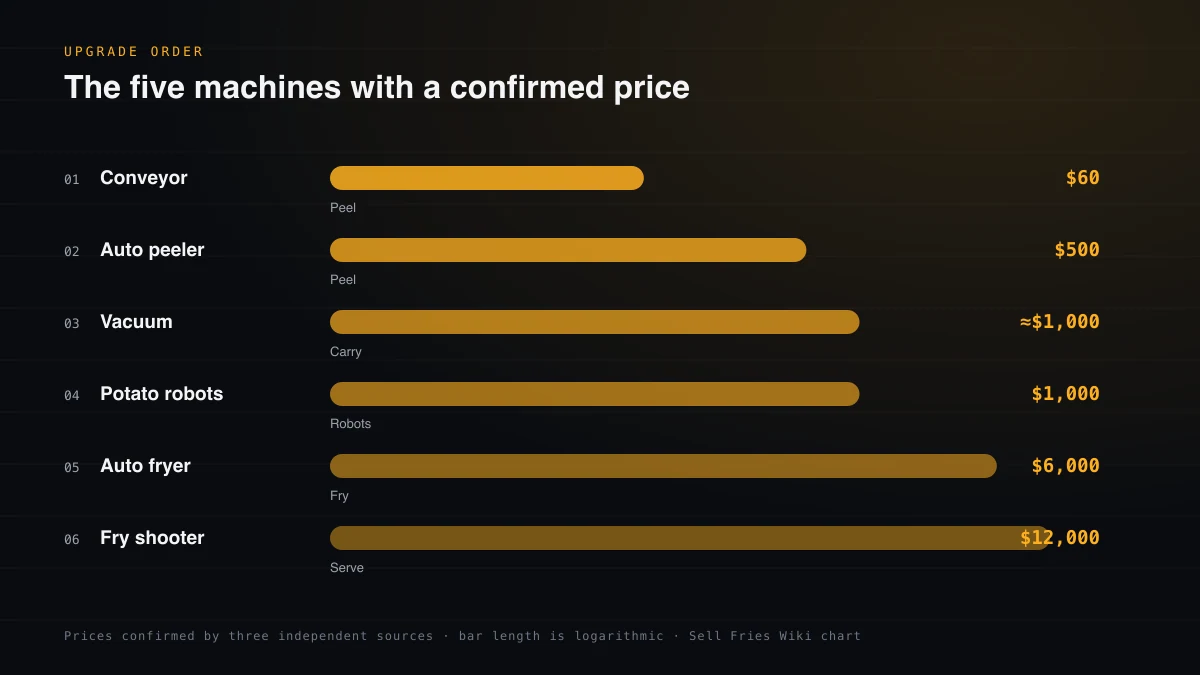1200x675 pixels.
Task: Click the Conveyor machine label
Action: 144,178
